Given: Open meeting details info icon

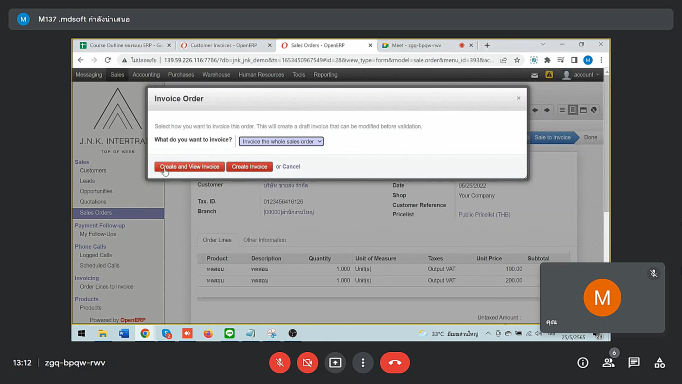Looking at the screenshot, I should pos(583,363).
